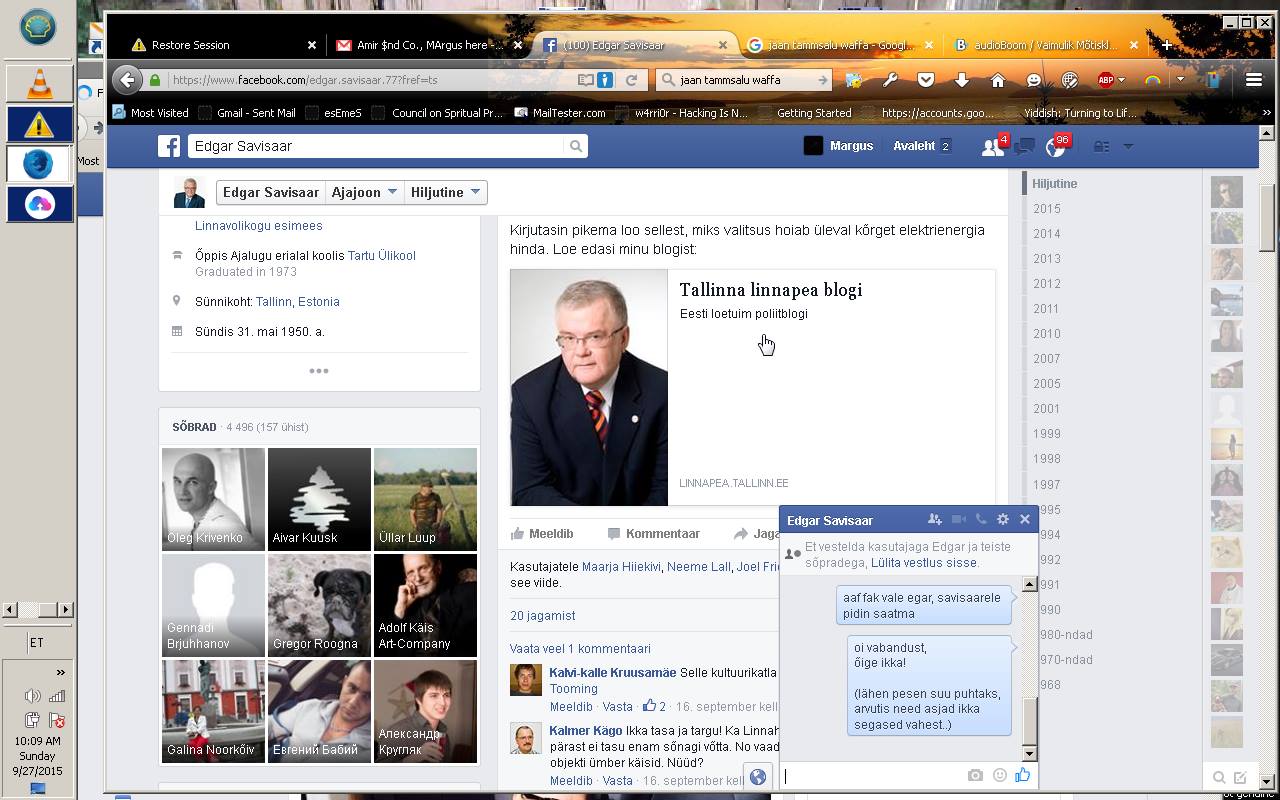Add friends to chat icon
The width and height of the screenshot is (1280, 800).
[x=934, y=520]
